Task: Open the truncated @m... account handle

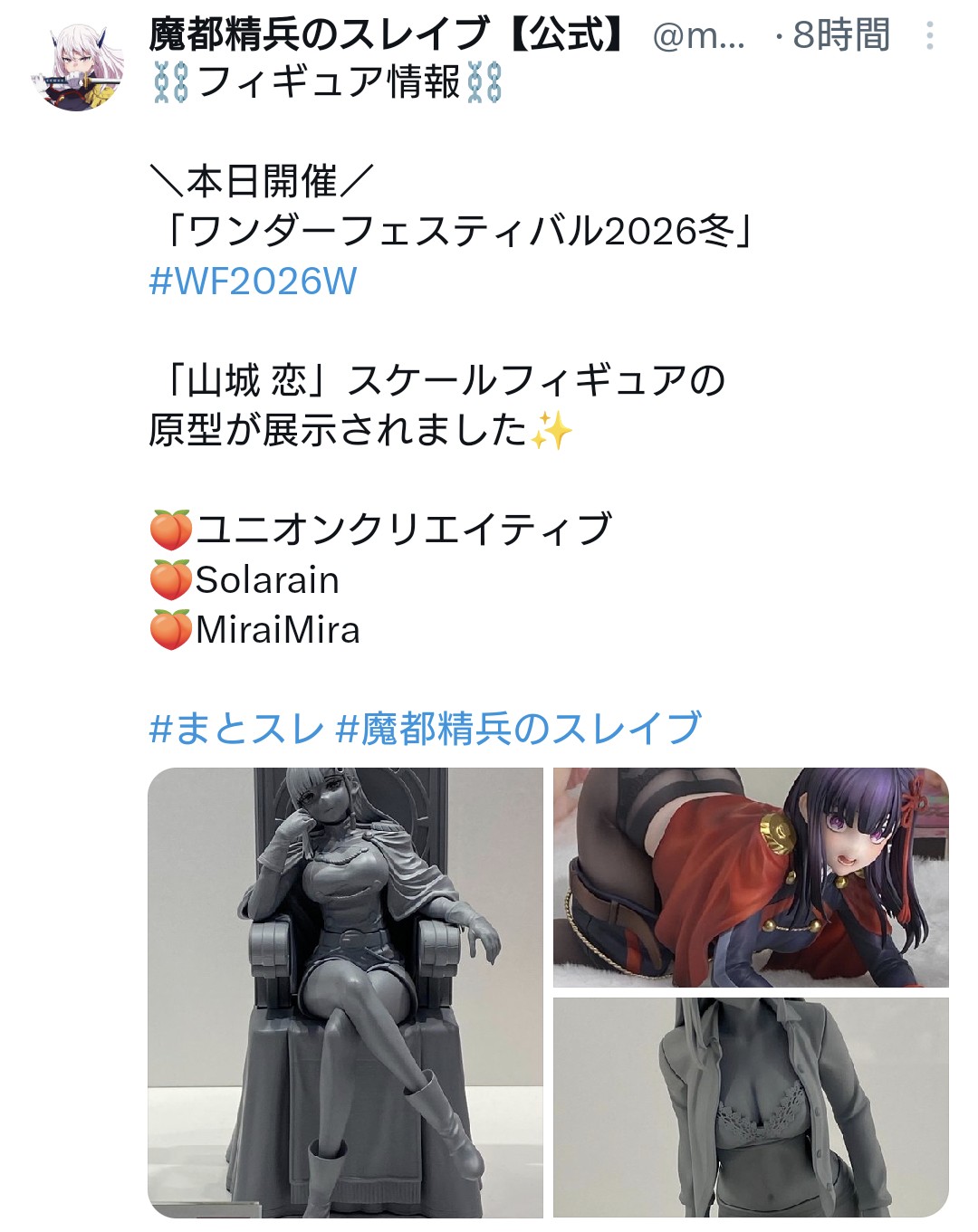Action: coord(699,36)
